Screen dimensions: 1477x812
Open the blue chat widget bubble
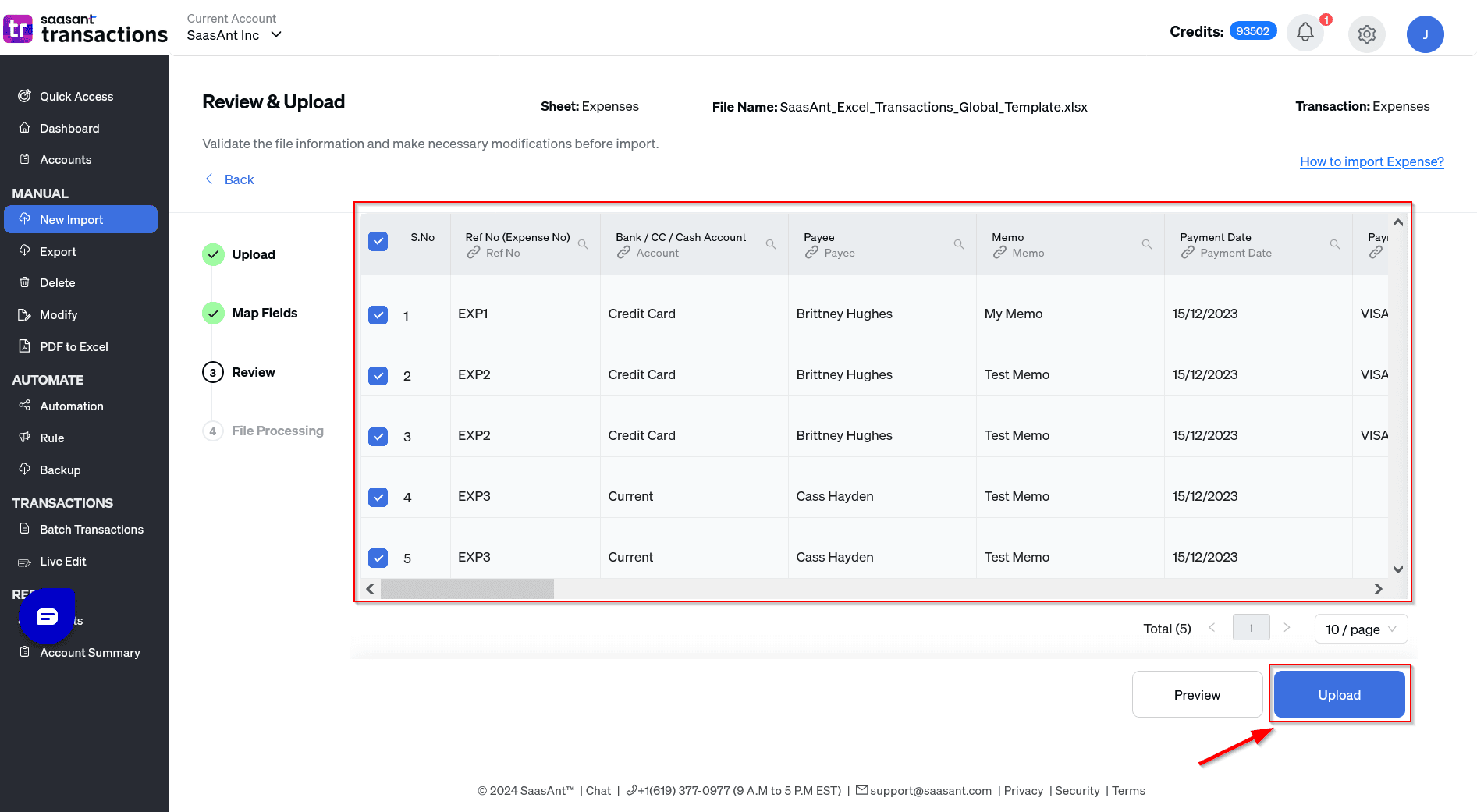point(47,616)
